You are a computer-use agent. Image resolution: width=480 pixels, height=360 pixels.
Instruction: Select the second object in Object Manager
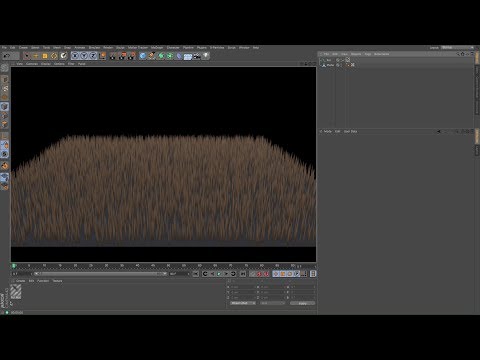point(330,65)
